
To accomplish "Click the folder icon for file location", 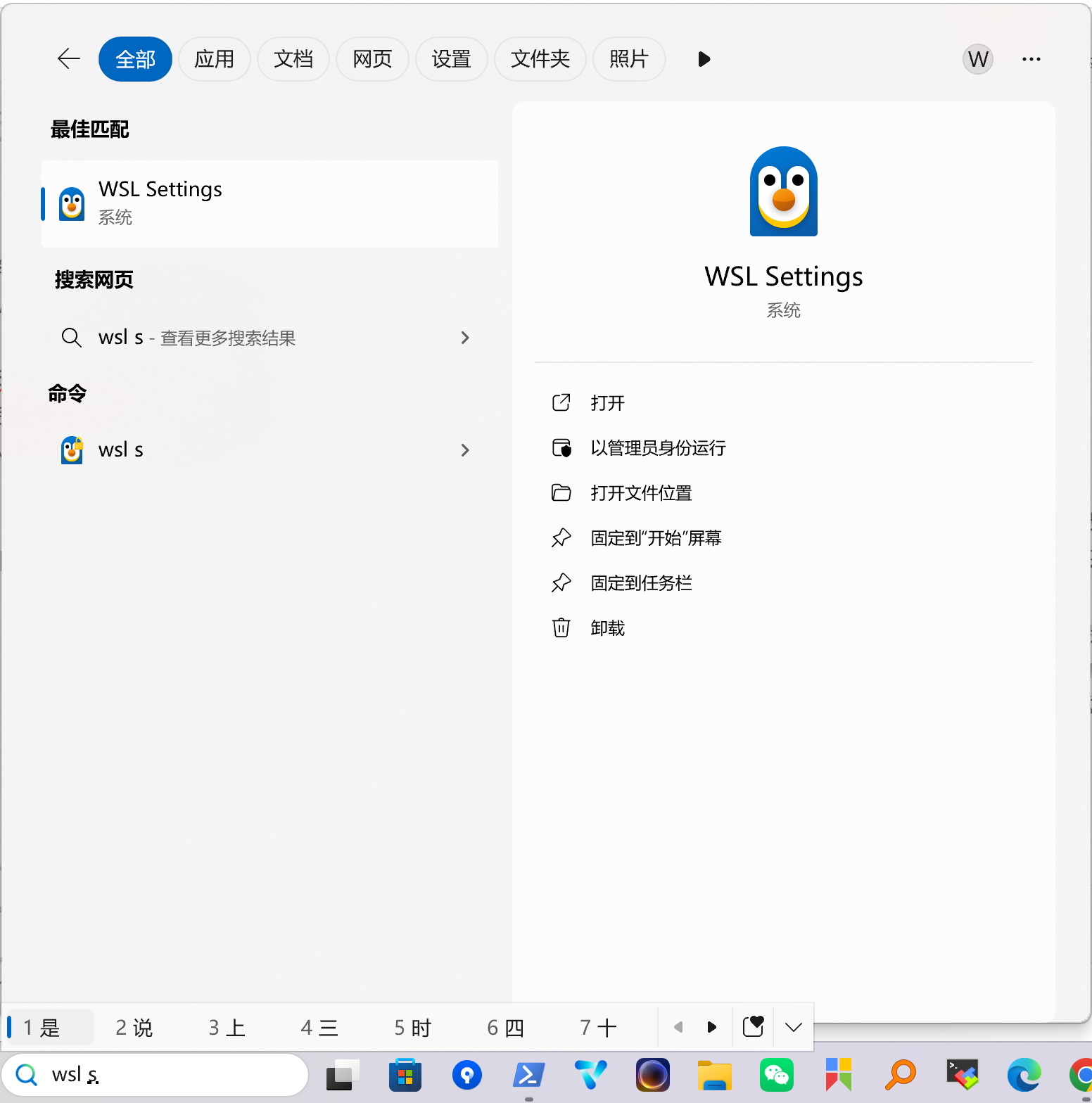I will pos(561,492).
